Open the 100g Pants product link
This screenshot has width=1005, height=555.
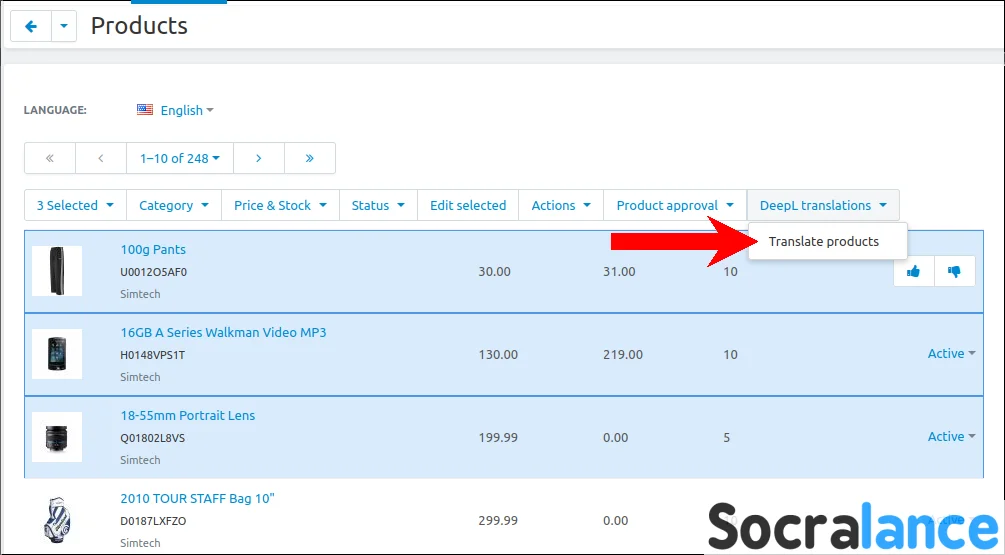[153, 249]
